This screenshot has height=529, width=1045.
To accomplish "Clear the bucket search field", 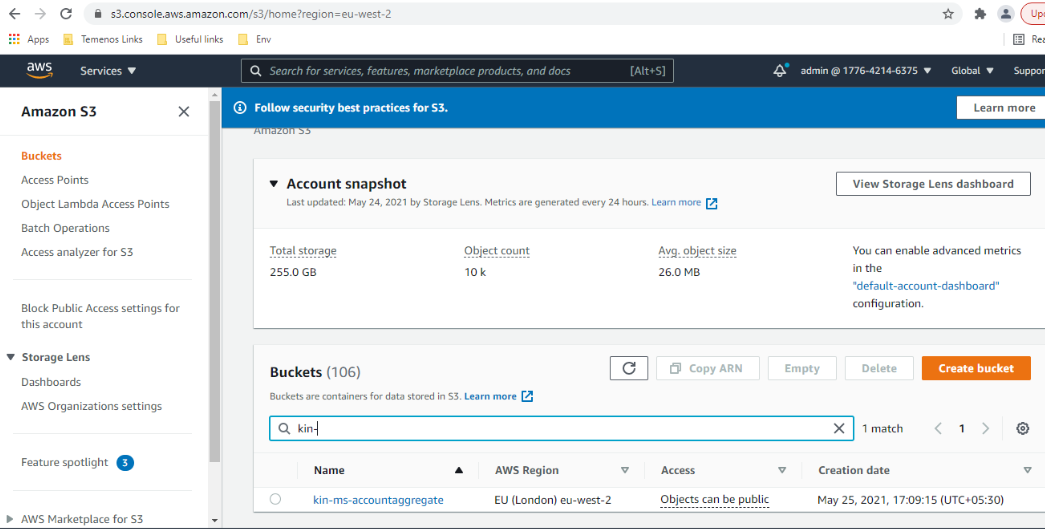I will click(839, 428).
